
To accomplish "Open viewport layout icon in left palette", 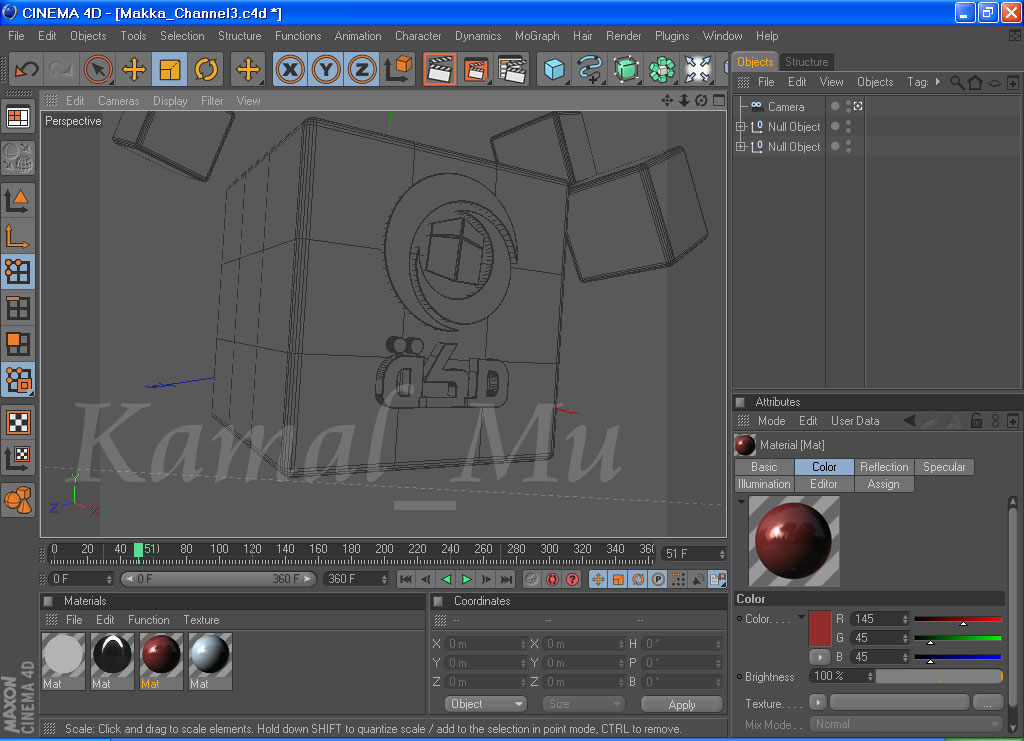I will click(x=18, y=118).
